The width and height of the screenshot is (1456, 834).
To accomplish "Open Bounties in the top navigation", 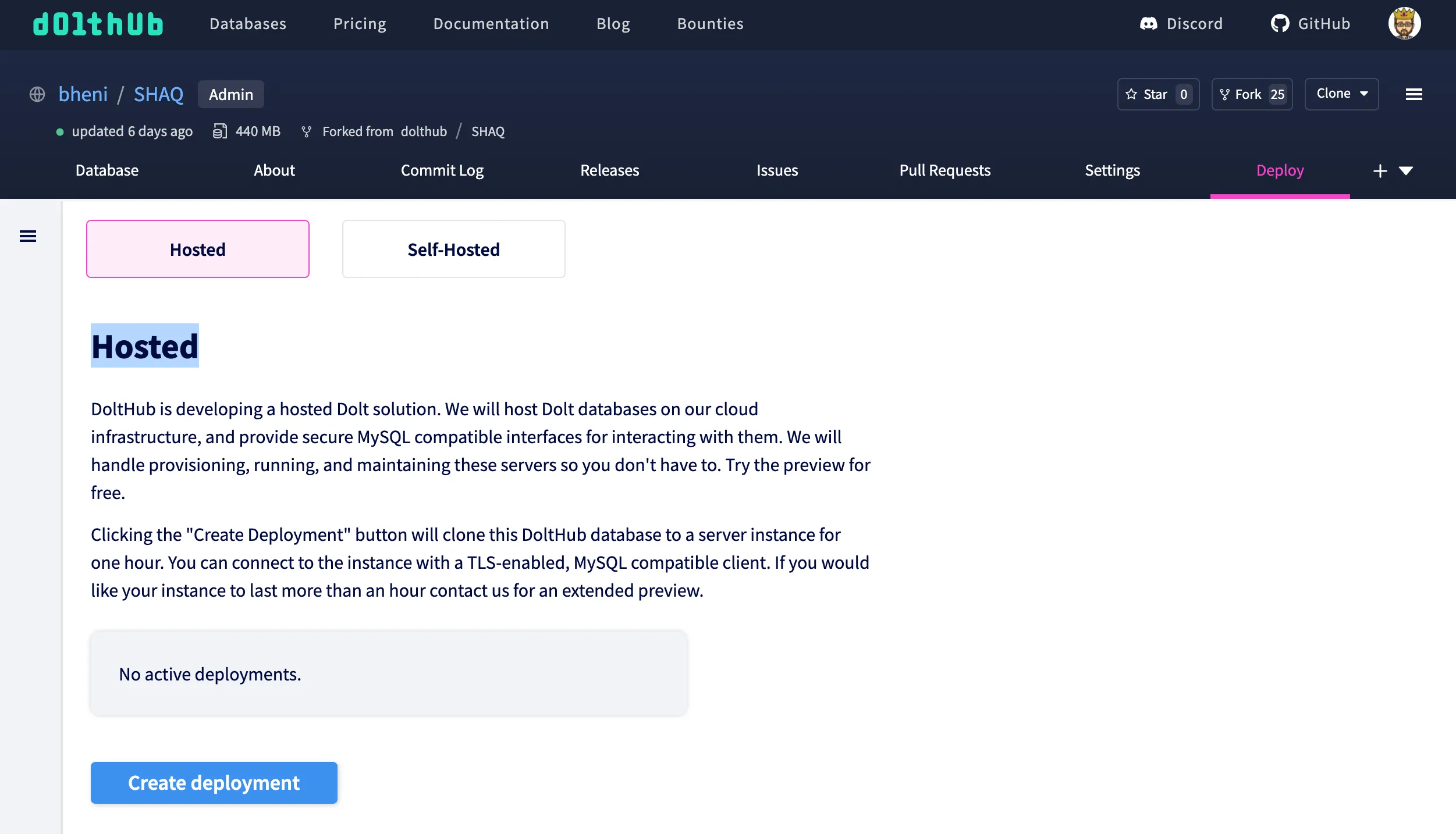I will tap(710, 24).
